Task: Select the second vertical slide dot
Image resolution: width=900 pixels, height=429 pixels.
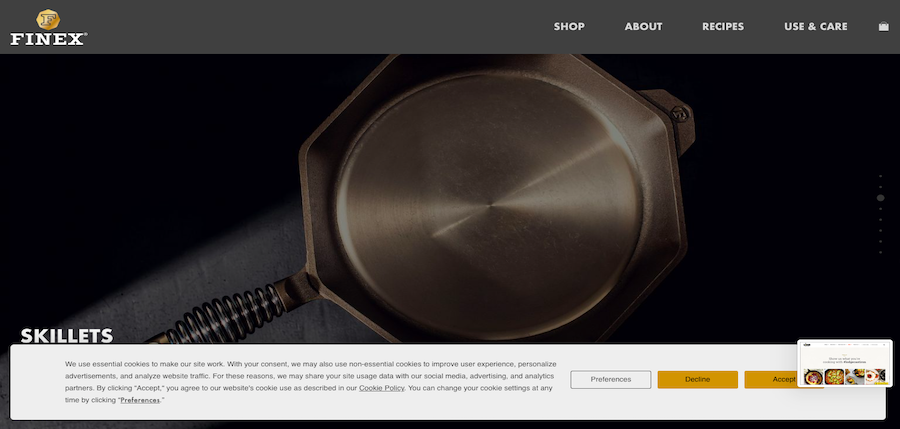Action: pyautogui.click(x=880, y=187)
